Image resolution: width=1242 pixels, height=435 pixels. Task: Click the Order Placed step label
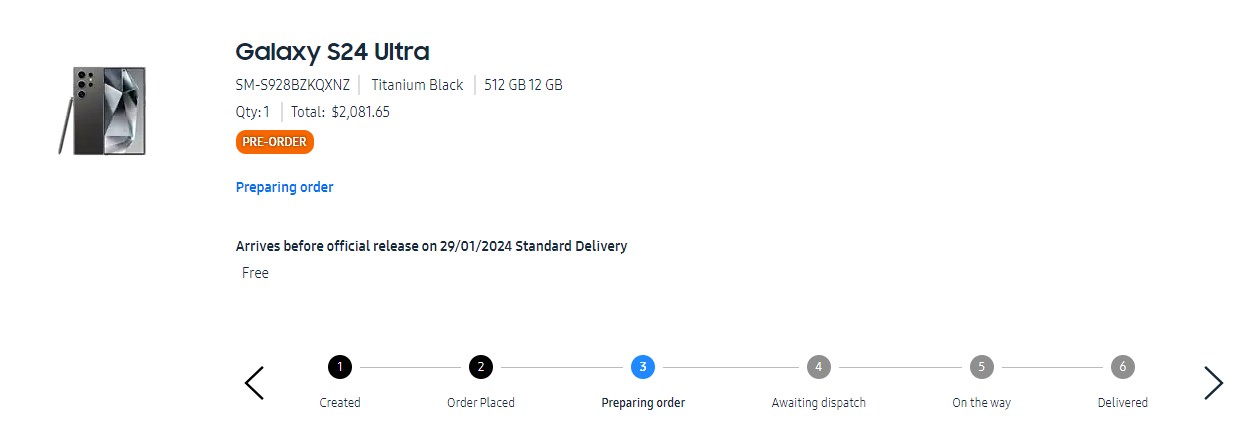pyautogui.click(x=481, y=403)
